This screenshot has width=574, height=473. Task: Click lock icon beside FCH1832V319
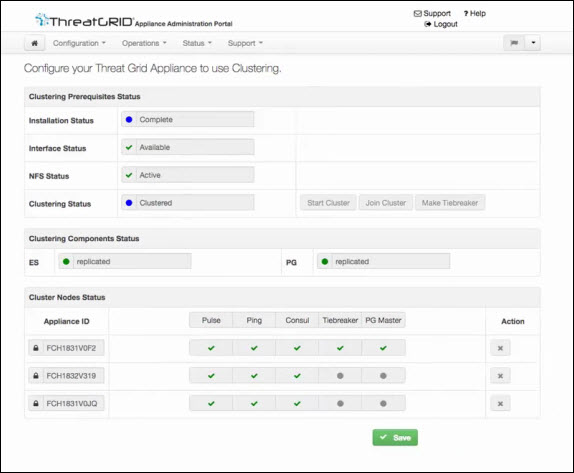coord(36,376)
